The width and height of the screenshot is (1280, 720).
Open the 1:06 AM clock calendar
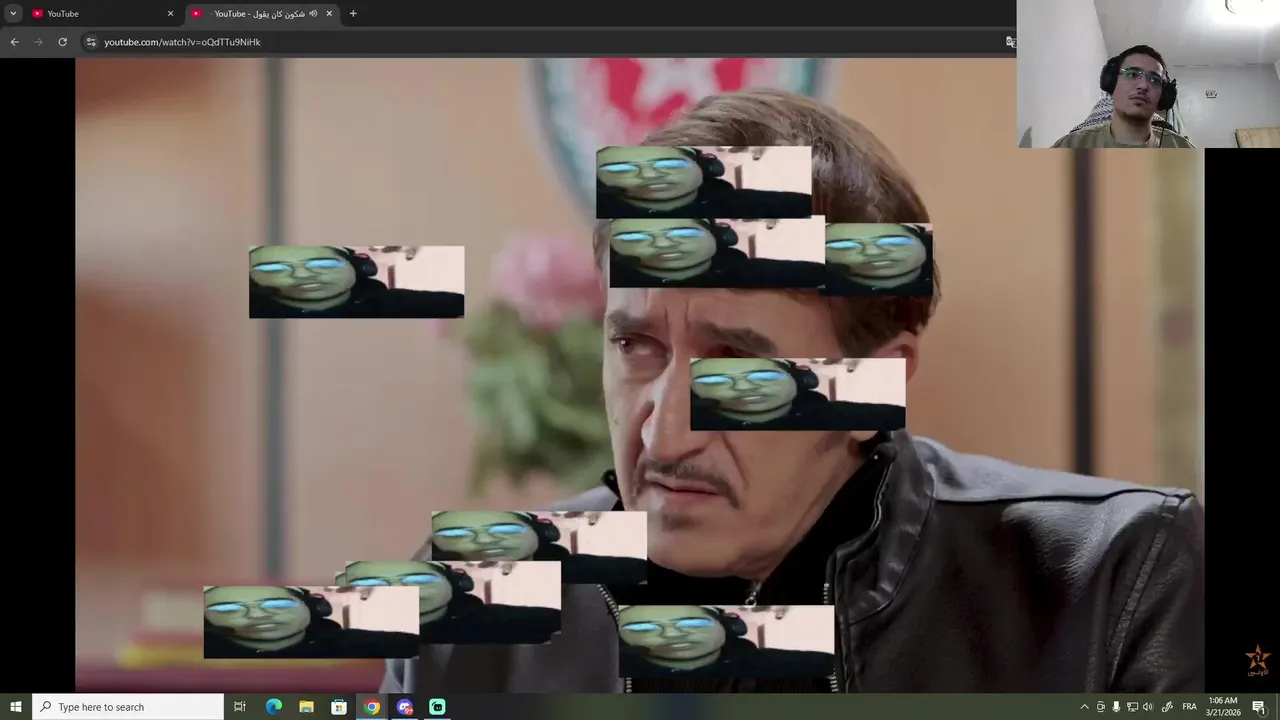[x=1223, y=707]
